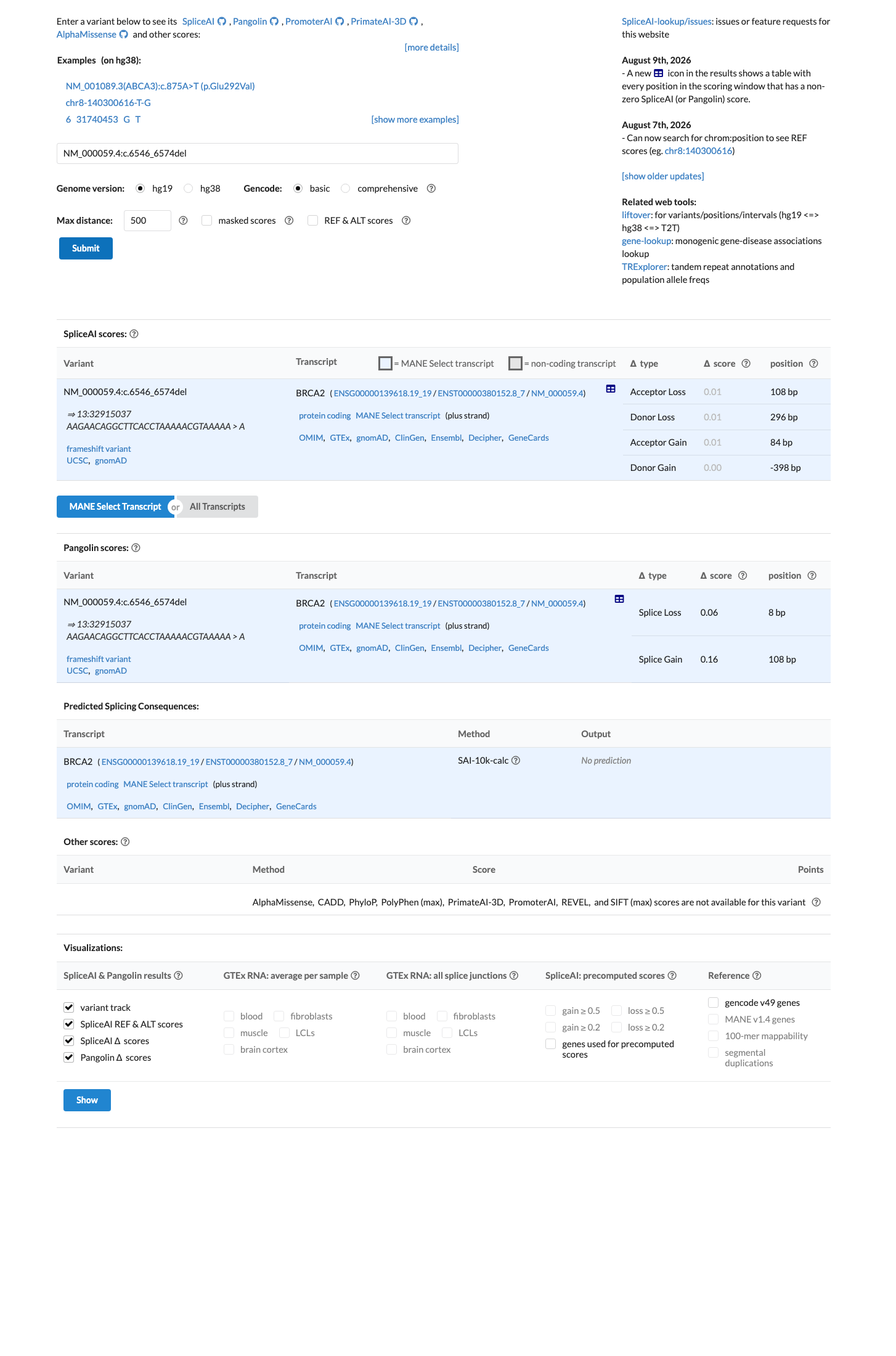Click help icon after scores not available message
The width and height of the screenshot is (896, 1356).
(816, 902)
